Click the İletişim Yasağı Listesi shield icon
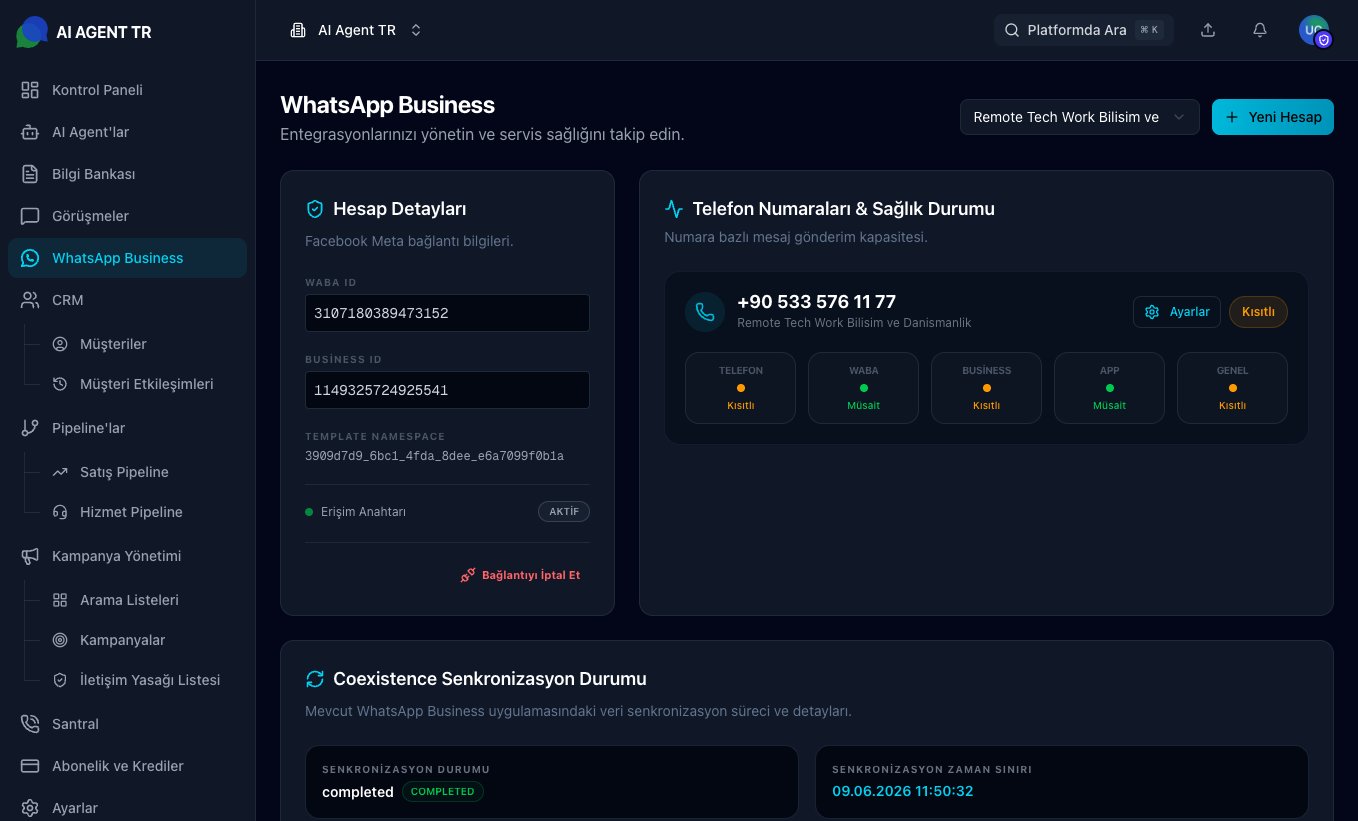Image resolution: width=1358 pixels, height=821 pixels. (60, 680)
